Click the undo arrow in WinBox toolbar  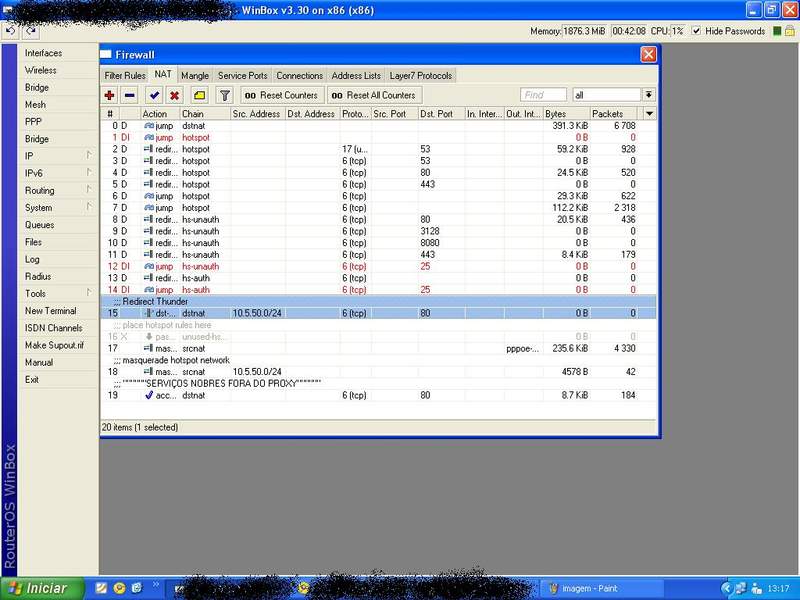pyautogui.click(x=10, y=31)
